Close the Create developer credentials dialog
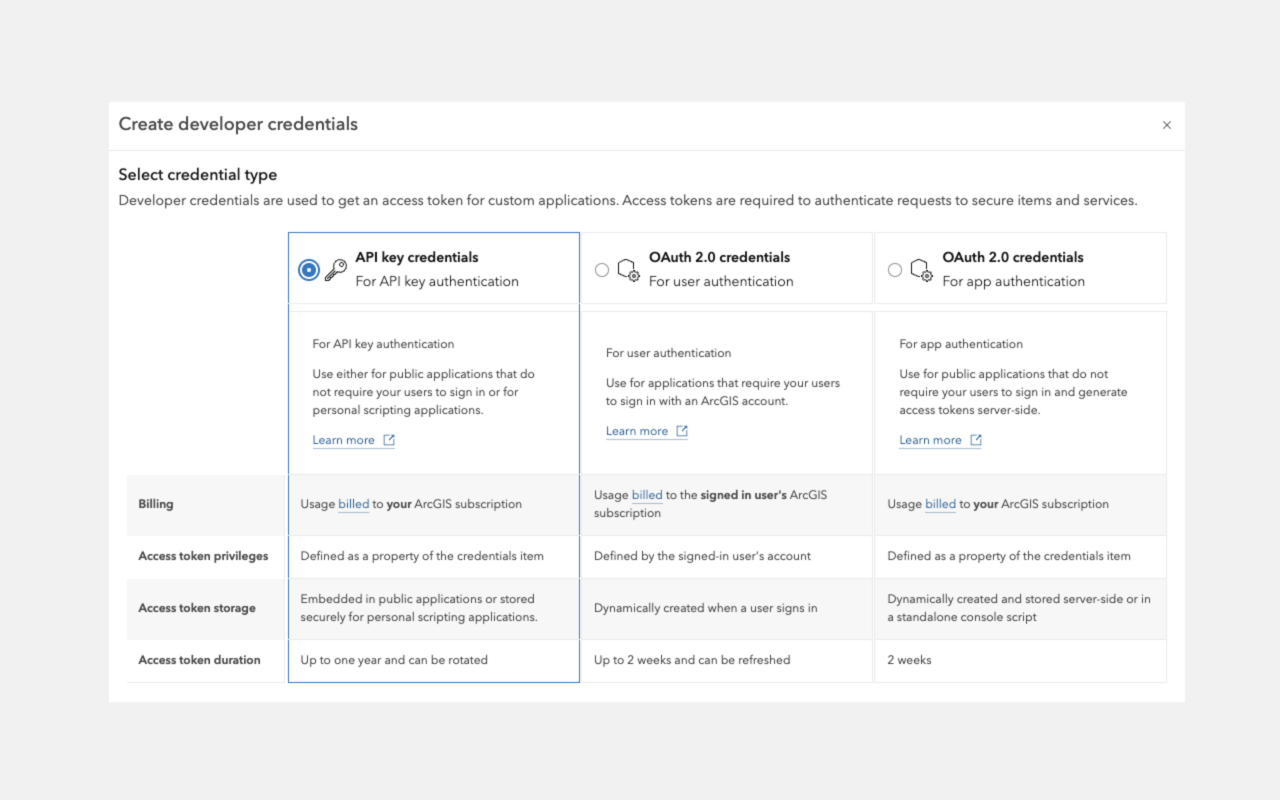1280x800 pixels. point(1166,125)
